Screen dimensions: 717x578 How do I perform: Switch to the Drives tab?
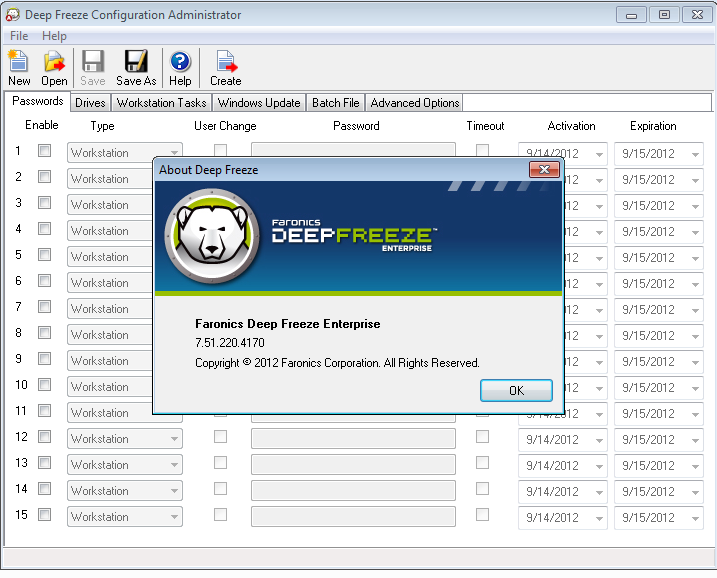point(90,103)
